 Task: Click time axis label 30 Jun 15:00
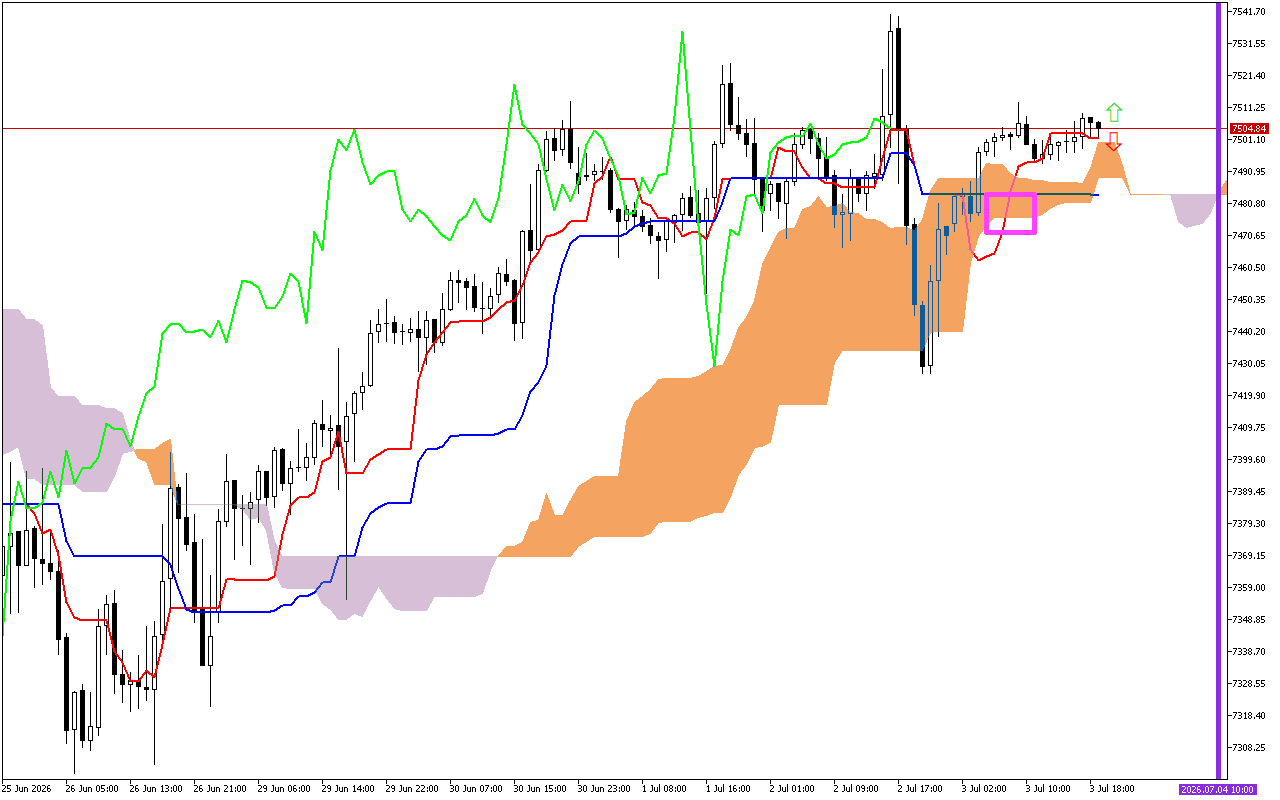pyautogui.click(x=539, y=789)
